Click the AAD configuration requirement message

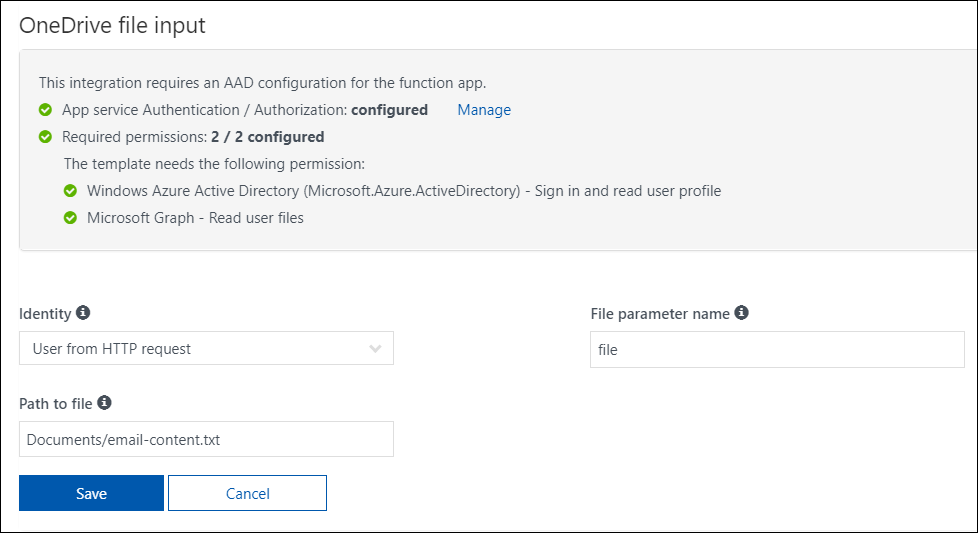coord(262,83)
